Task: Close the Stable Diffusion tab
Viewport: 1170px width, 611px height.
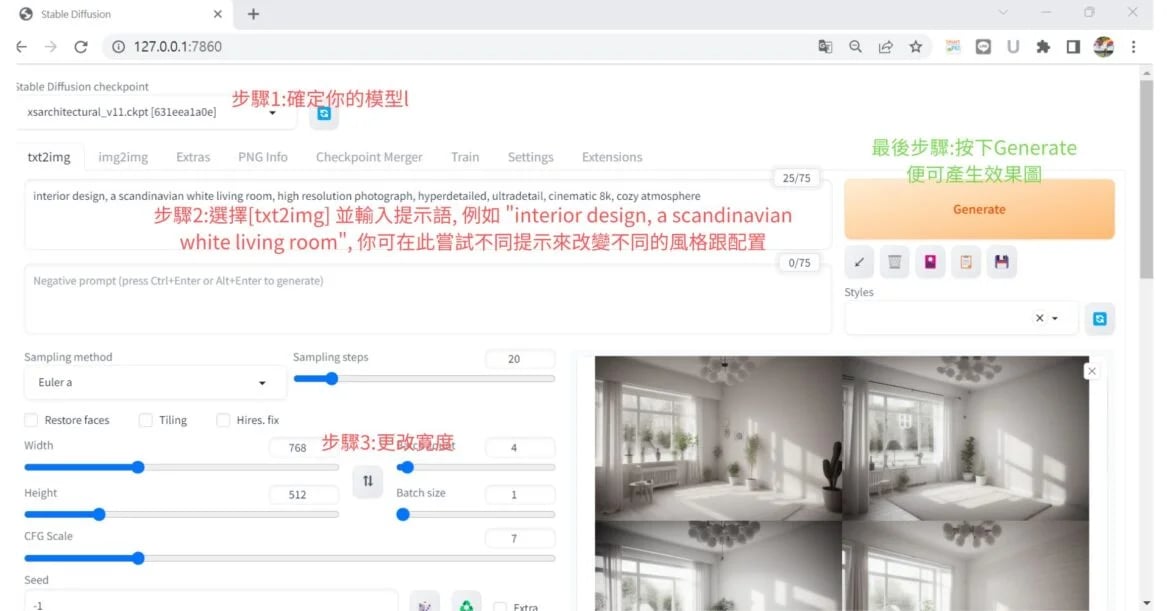Action: (x=217, y=14)
